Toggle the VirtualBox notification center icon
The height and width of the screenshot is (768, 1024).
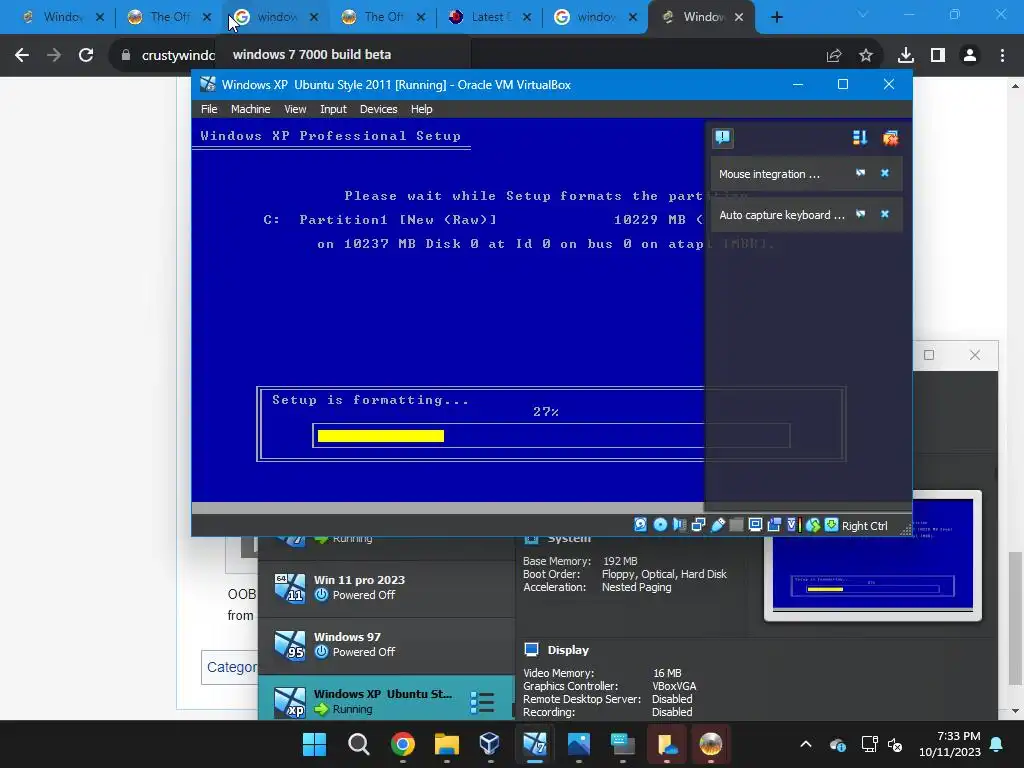coord(722,137)
